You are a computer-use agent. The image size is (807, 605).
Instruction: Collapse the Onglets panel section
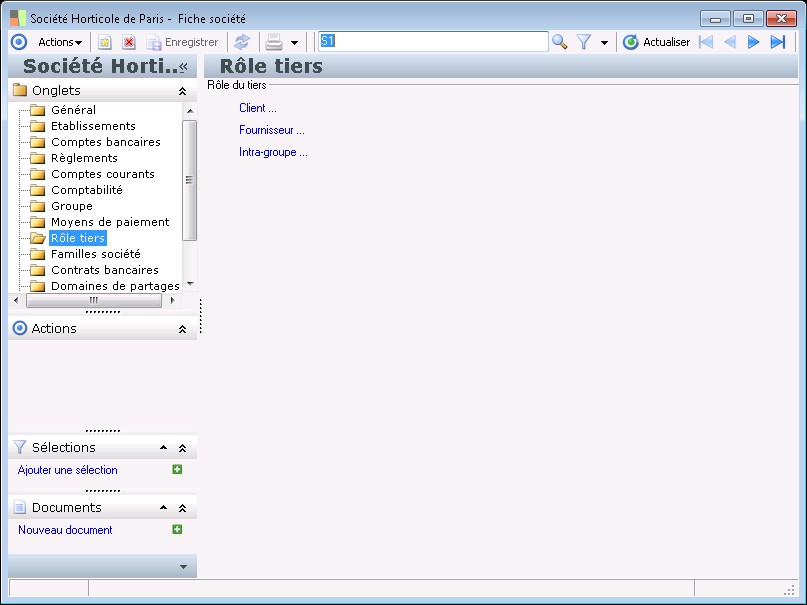(x=182, y=91)
